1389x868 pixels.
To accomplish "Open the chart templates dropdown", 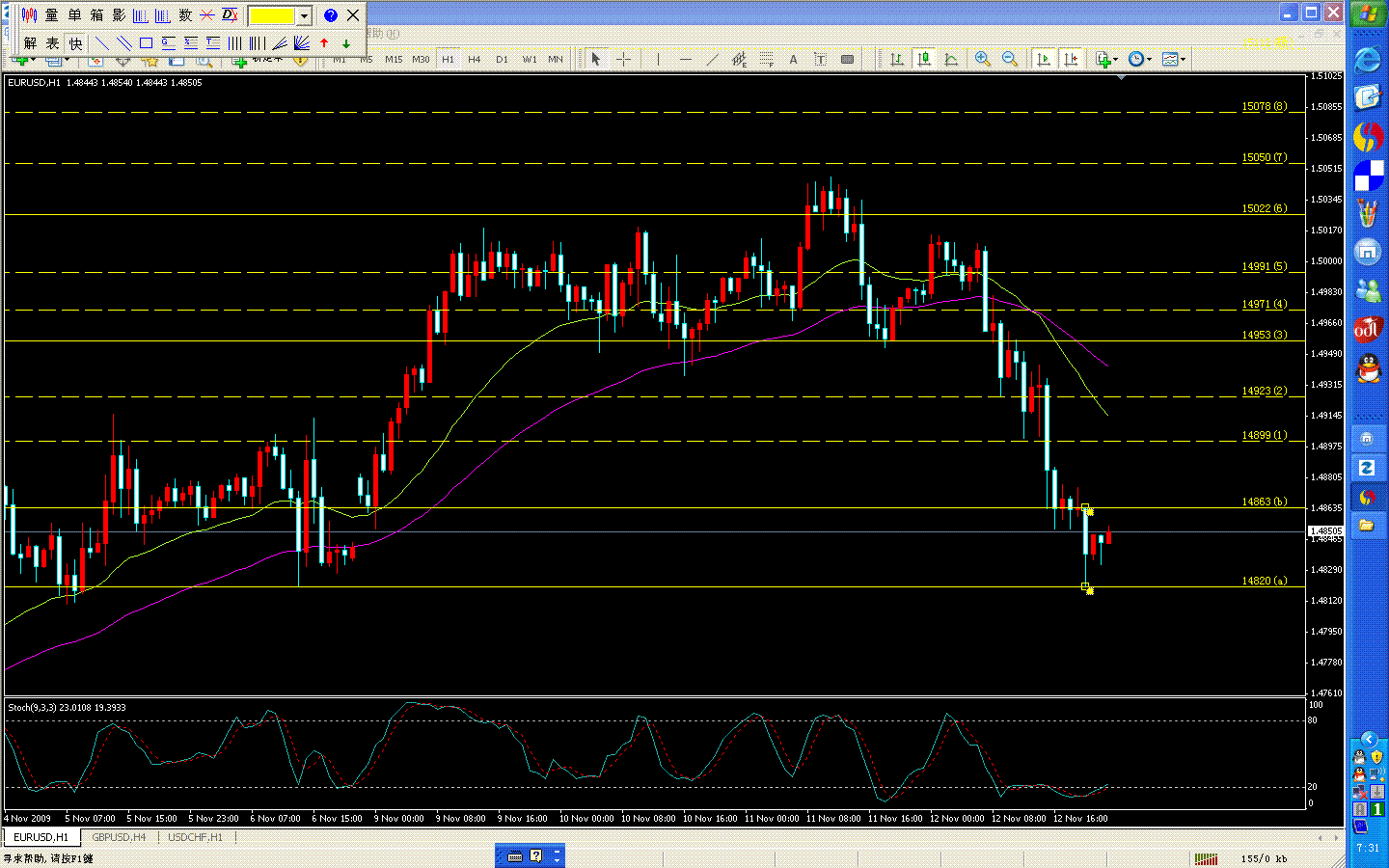I will (x=1173, y=59).
